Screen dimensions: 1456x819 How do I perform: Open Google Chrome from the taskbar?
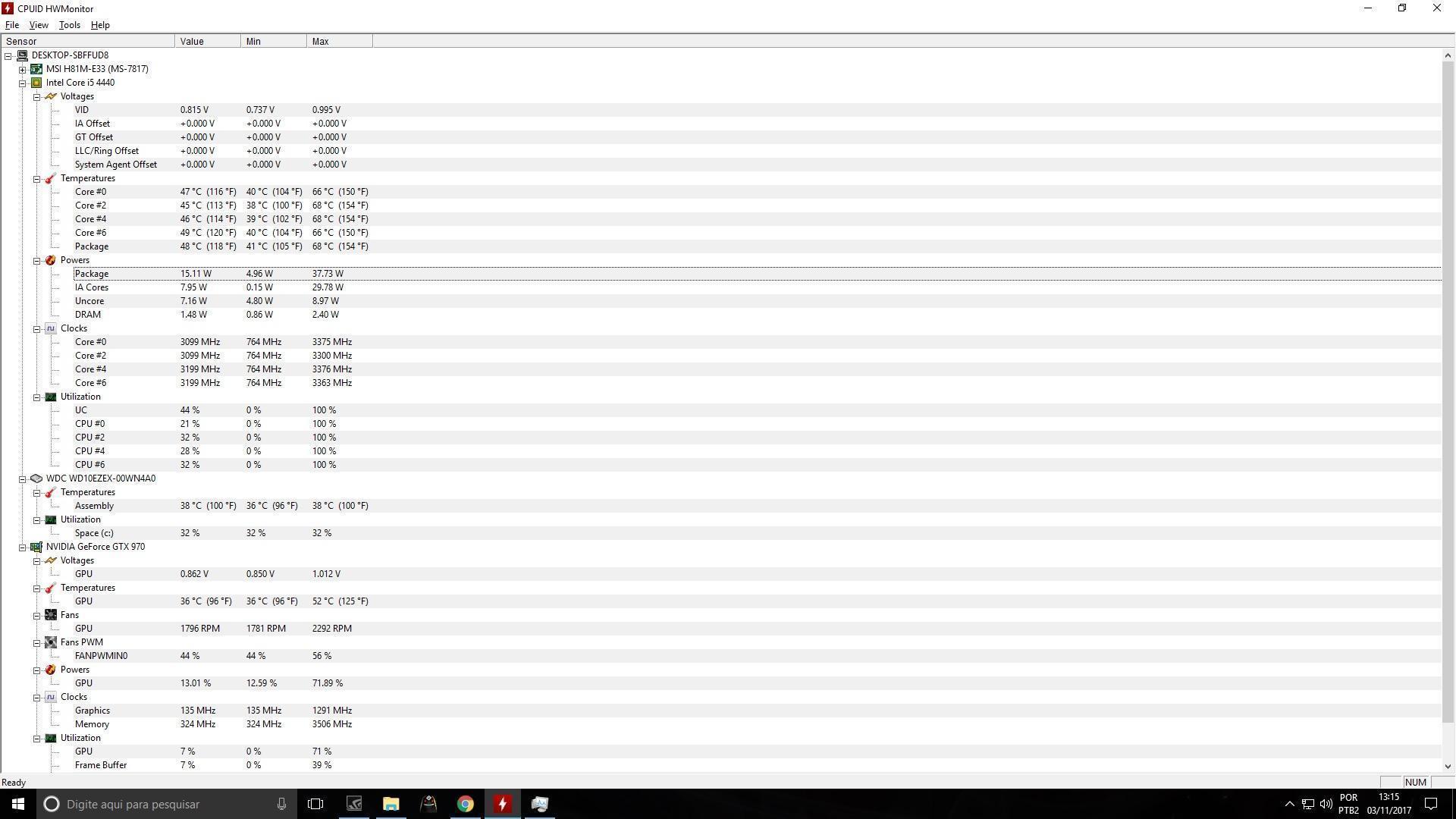tap(465, 804)
